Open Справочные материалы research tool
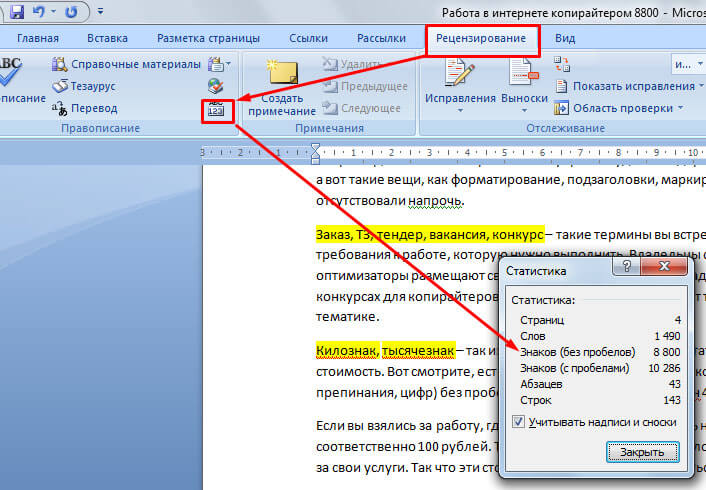The width and height of the screenshot is (706, 490). point(126,65)
